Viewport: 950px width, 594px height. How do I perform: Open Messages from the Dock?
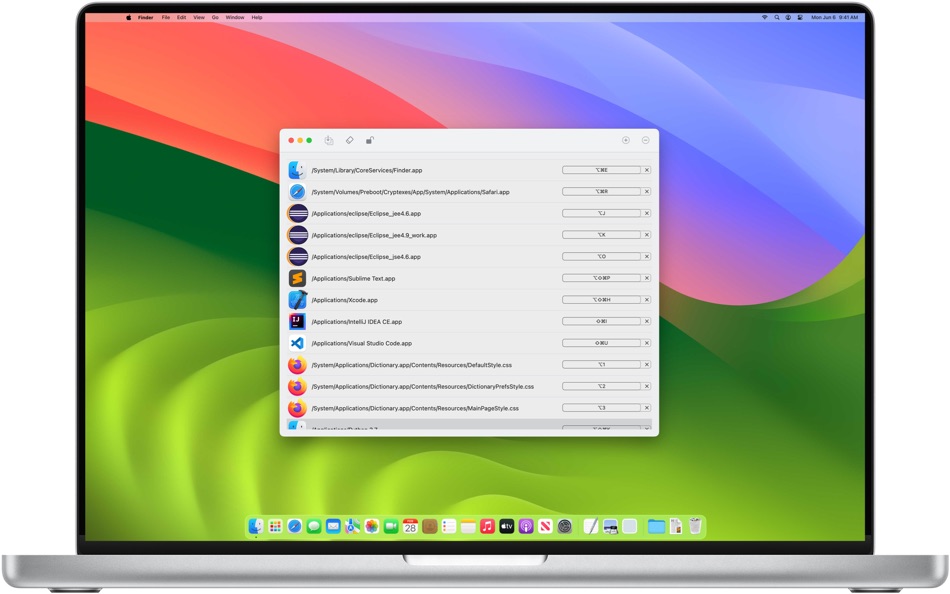coord(314,526)
